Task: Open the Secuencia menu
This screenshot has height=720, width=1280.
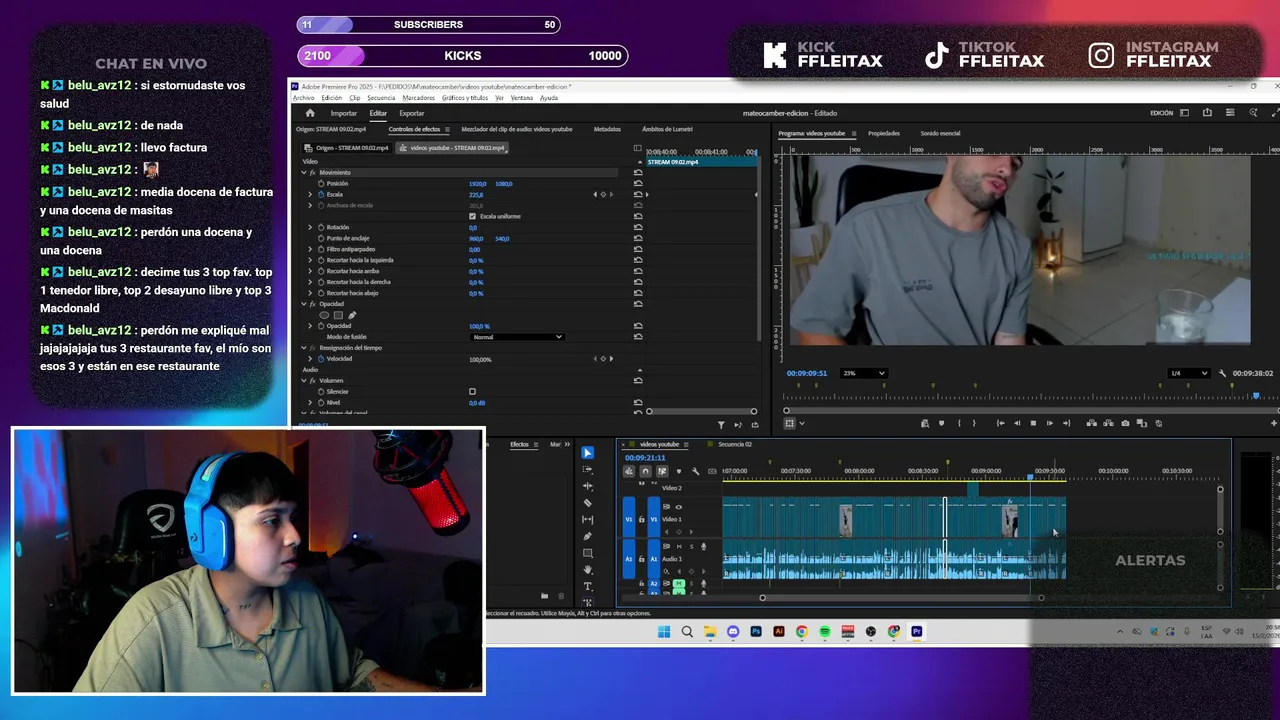Action: (x=381, y=98)
